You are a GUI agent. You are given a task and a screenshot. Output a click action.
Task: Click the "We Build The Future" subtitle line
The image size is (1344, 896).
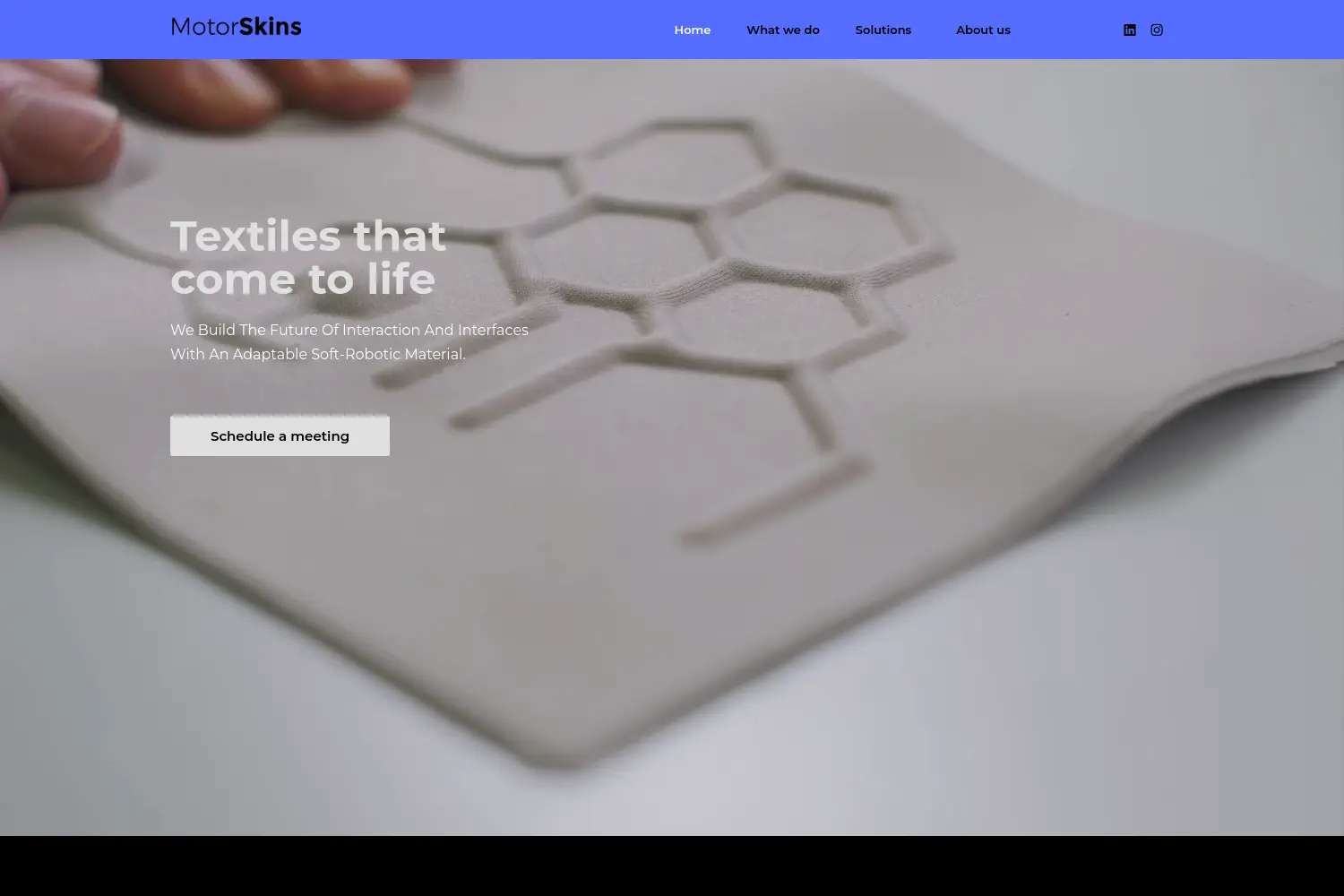pos(349,330)
